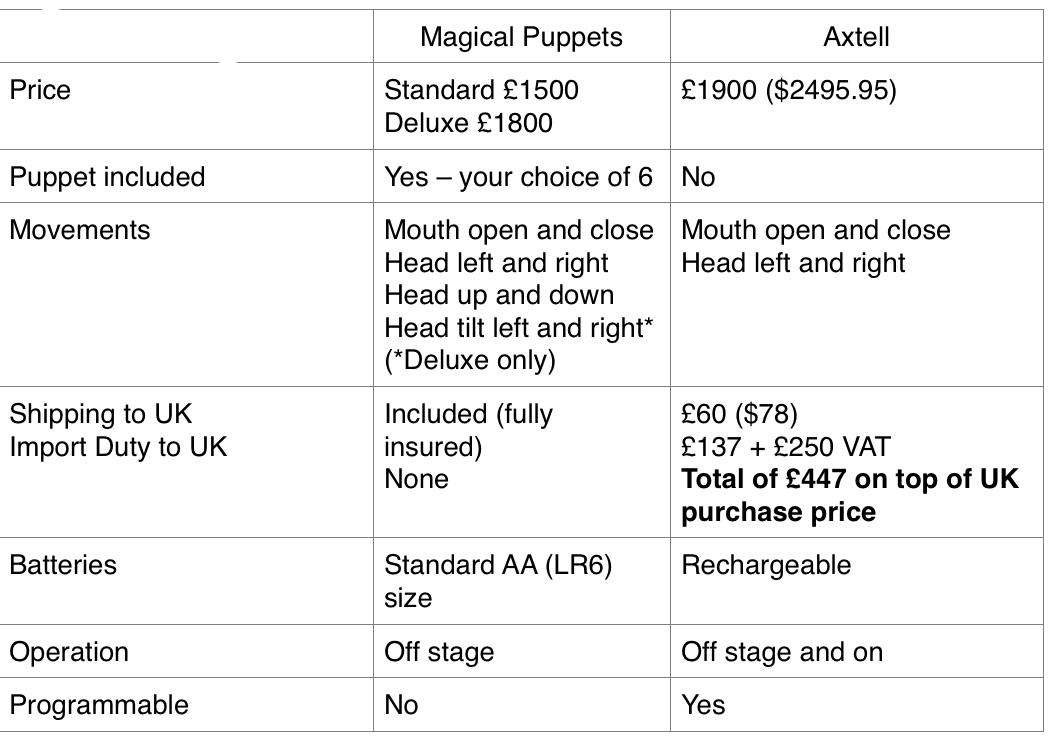The width and height of the screenshot is (1055, 740).
Task: Select the 'Yes – your choice of 6' cell
Action: pos(518,177)
